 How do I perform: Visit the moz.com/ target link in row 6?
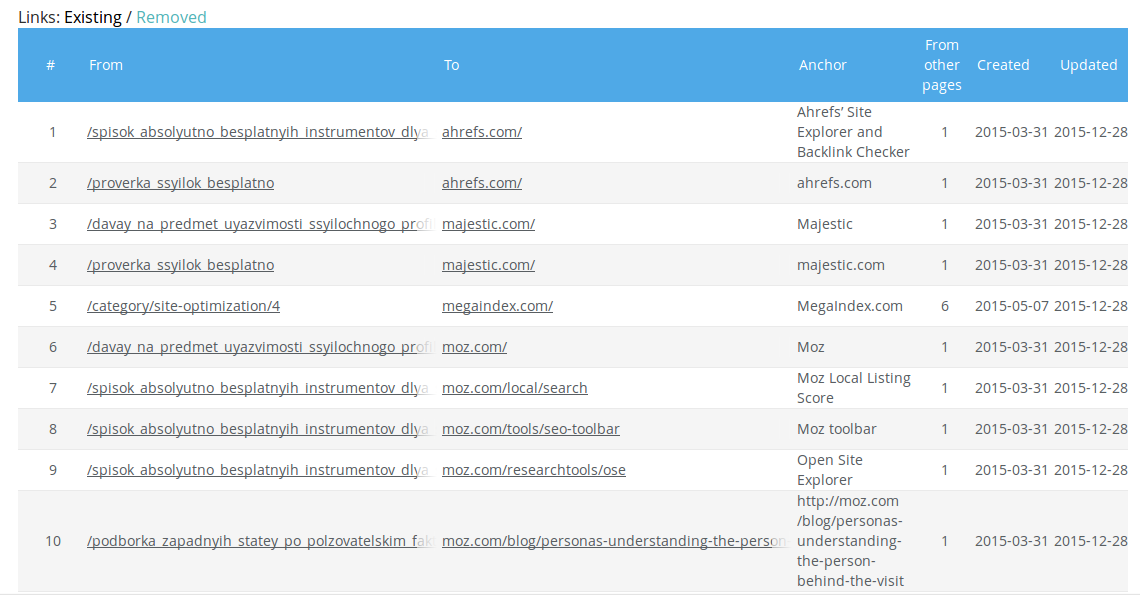(475, 347)
